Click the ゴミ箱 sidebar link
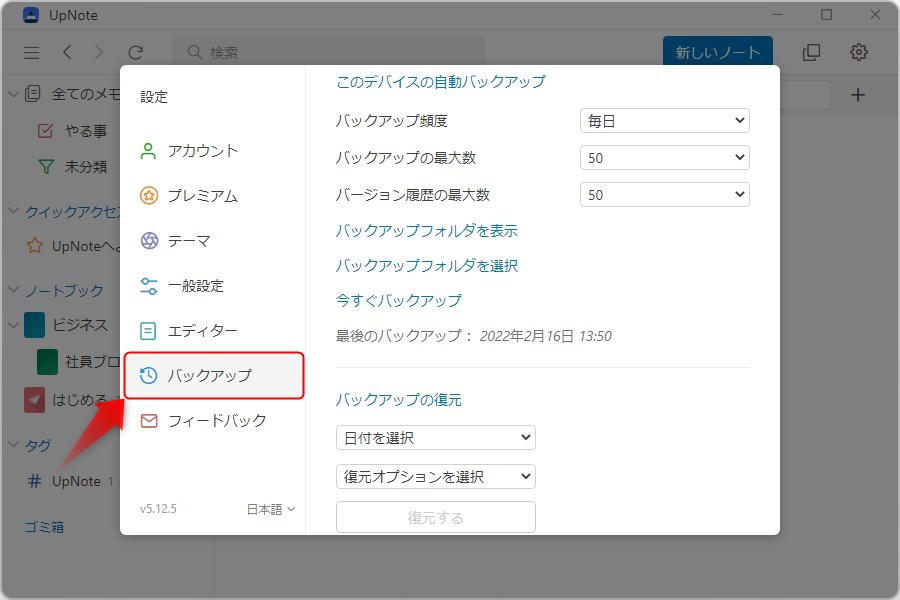 pos(44,527)
